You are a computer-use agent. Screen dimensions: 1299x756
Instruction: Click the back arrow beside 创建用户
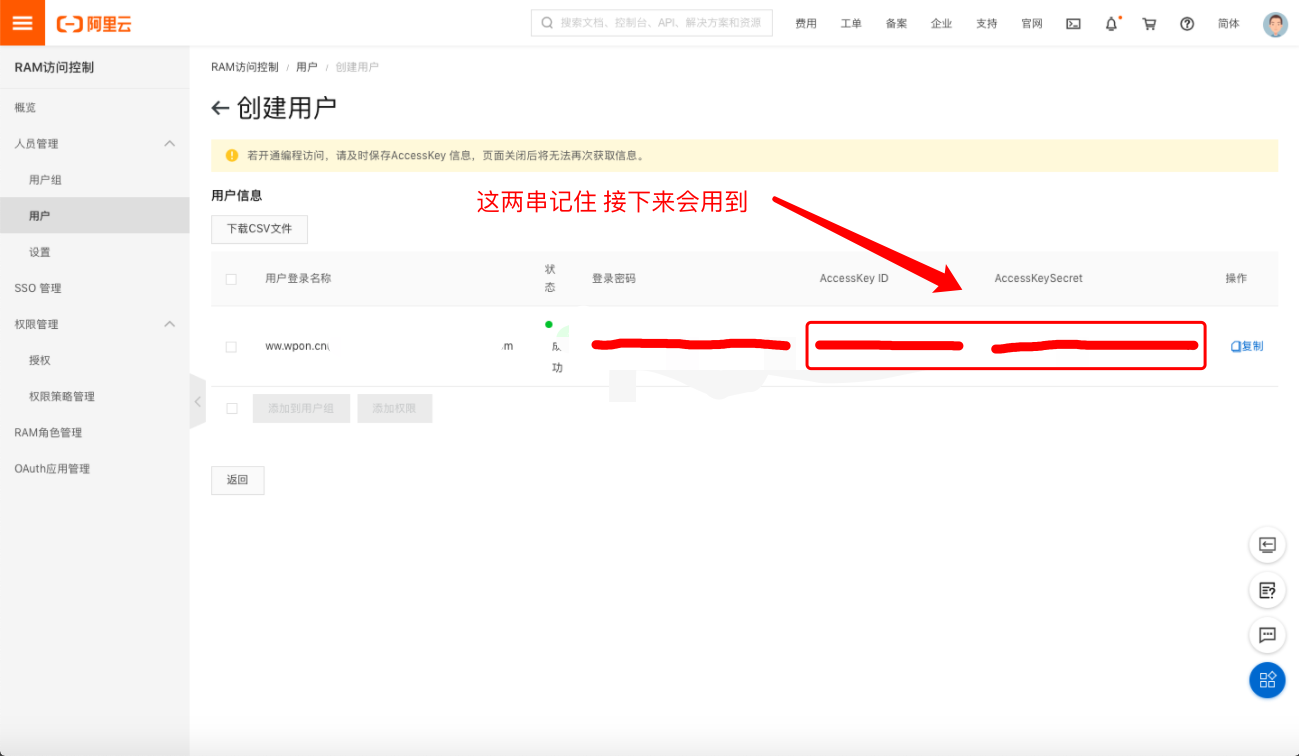[x=220, y=108]
